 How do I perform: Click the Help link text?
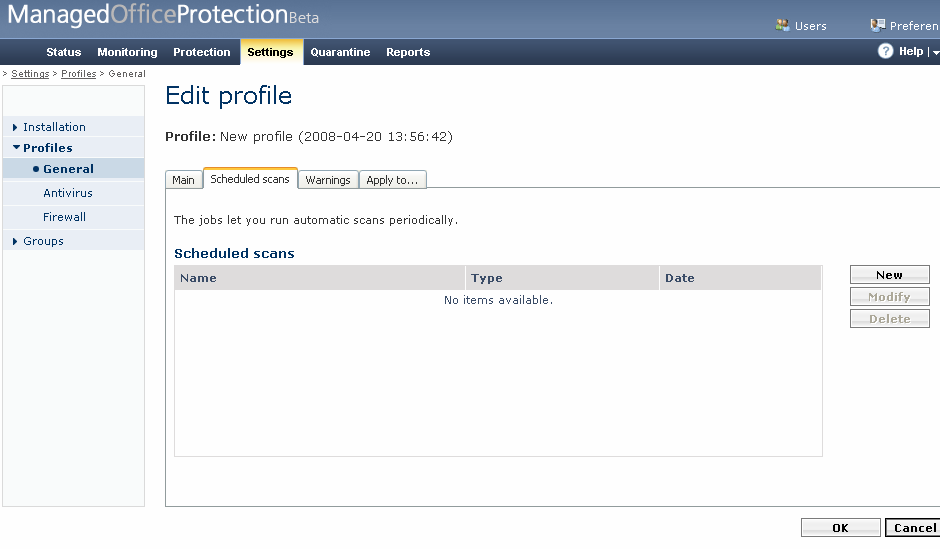[x=911, y=52]
